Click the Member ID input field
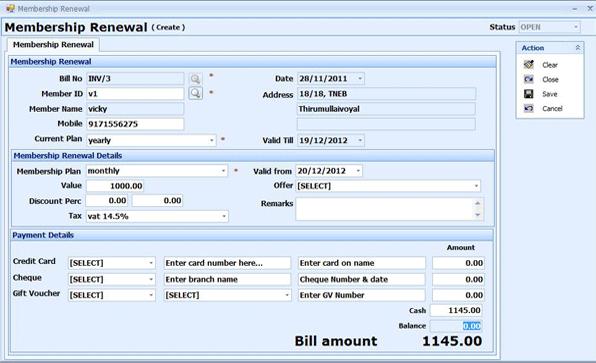Image resolution: width=596 pixels, height=363 pixels. click(135, 94)
